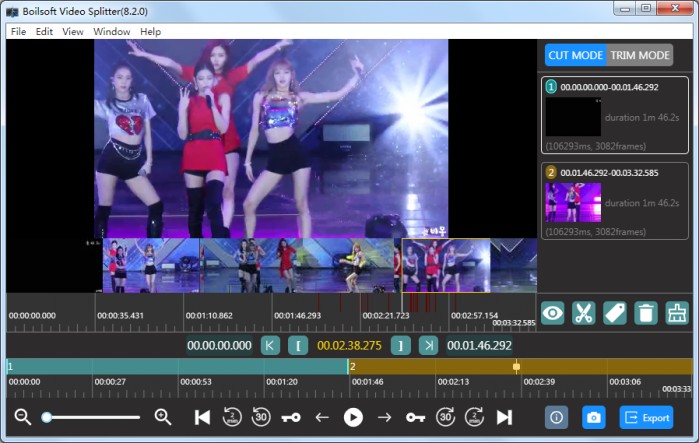Click the main video preview area
Screen dimensions: 699x443
tap(271, 139)
